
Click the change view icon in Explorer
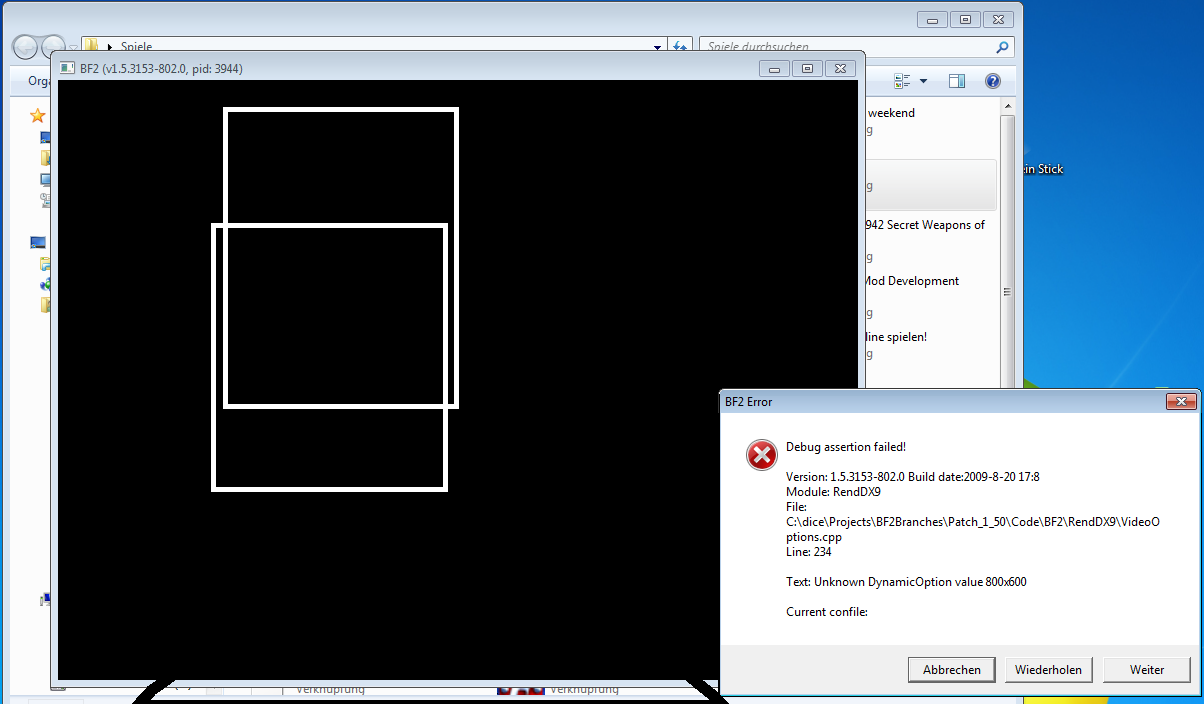902,81
